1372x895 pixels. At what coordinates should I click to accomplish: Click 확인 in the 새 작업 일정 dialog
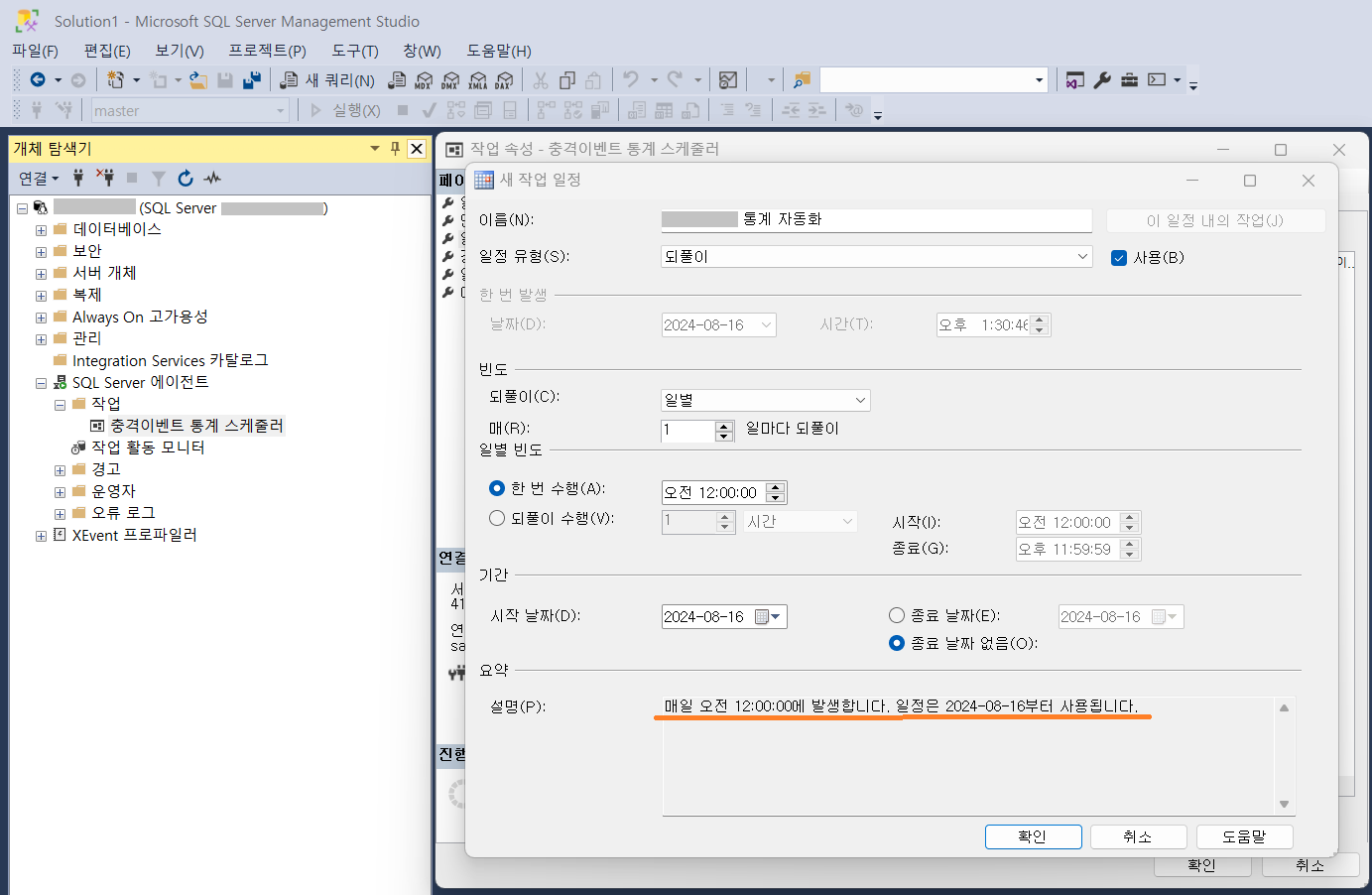(1033, 836)
